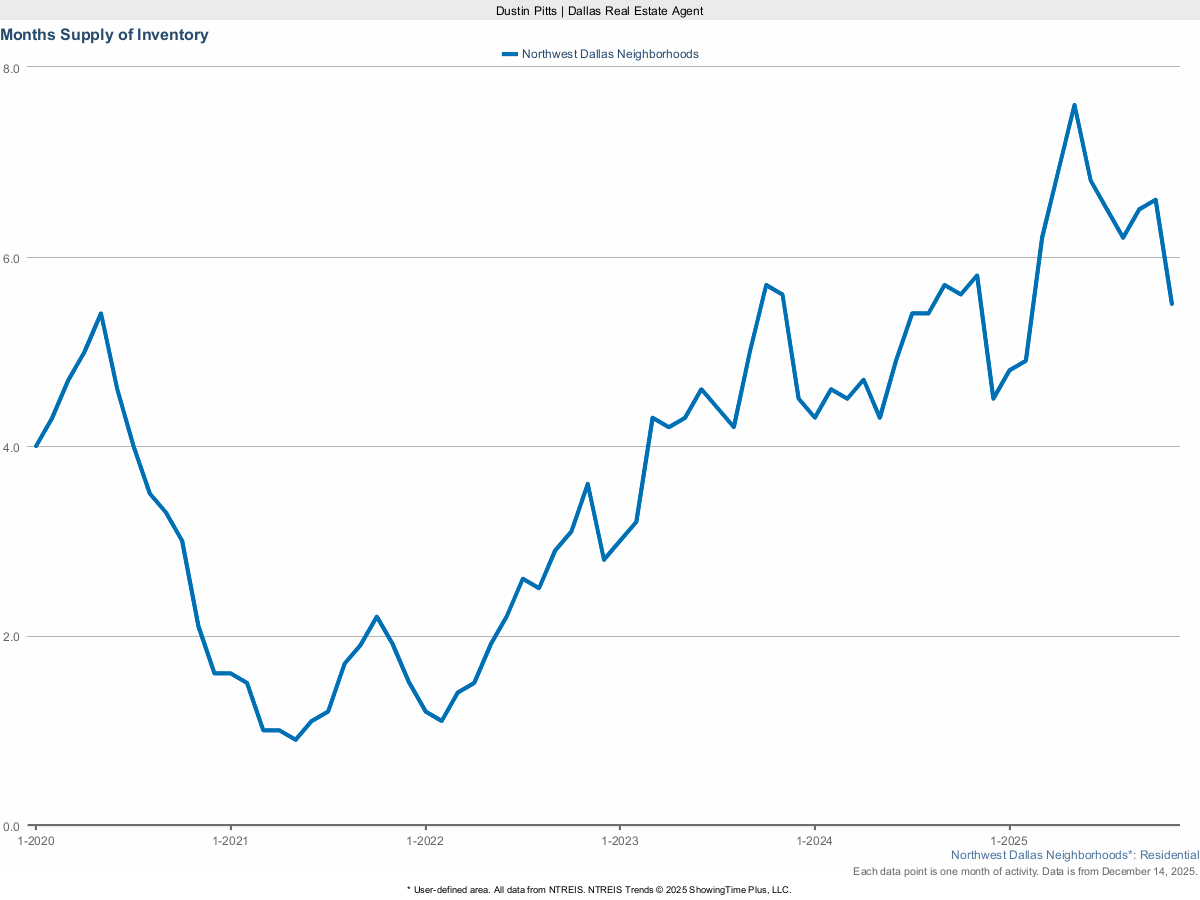This screenshot has width=1200, height=900.
Task: Click the Northwest Dallas Neighborhoods legend label
Action: coord(610,54)
